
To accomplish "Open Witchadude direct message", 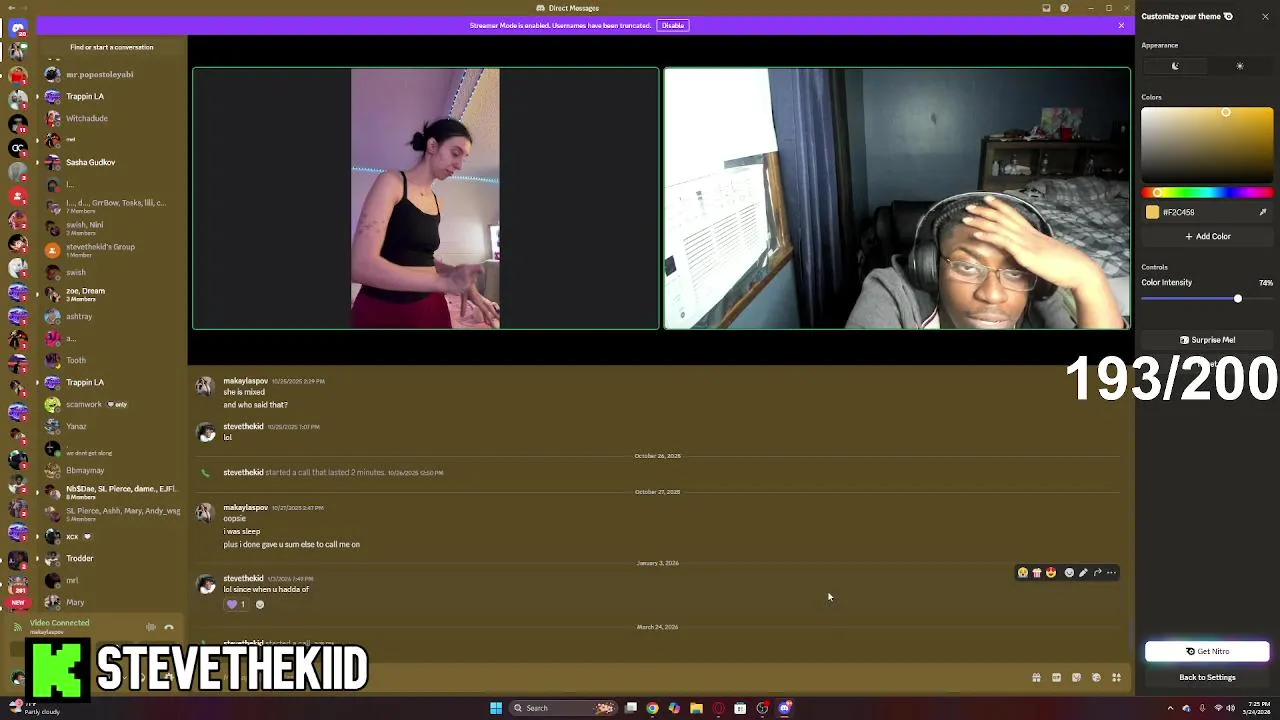I will click(112, 118).
